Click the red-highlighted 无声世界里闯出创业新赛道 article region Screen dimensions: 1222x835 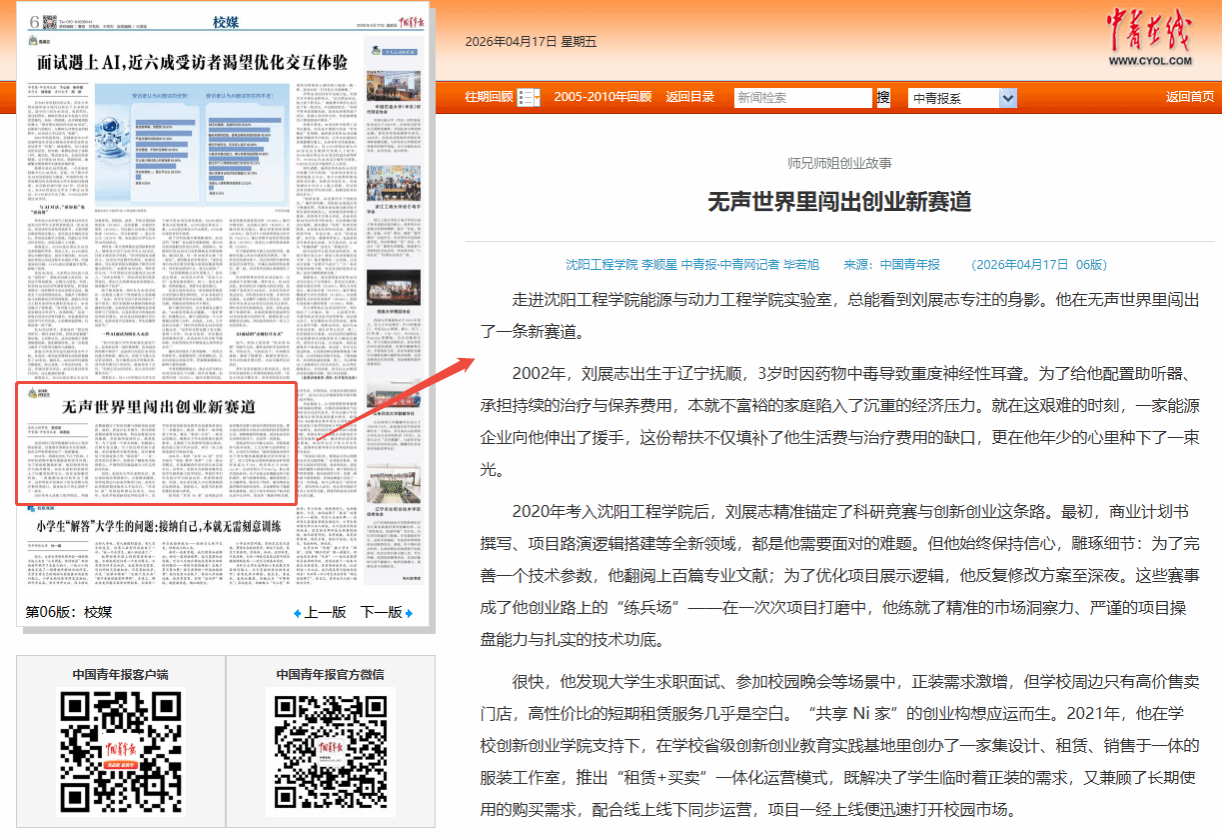pyautogui.click(x=157, y=444)
